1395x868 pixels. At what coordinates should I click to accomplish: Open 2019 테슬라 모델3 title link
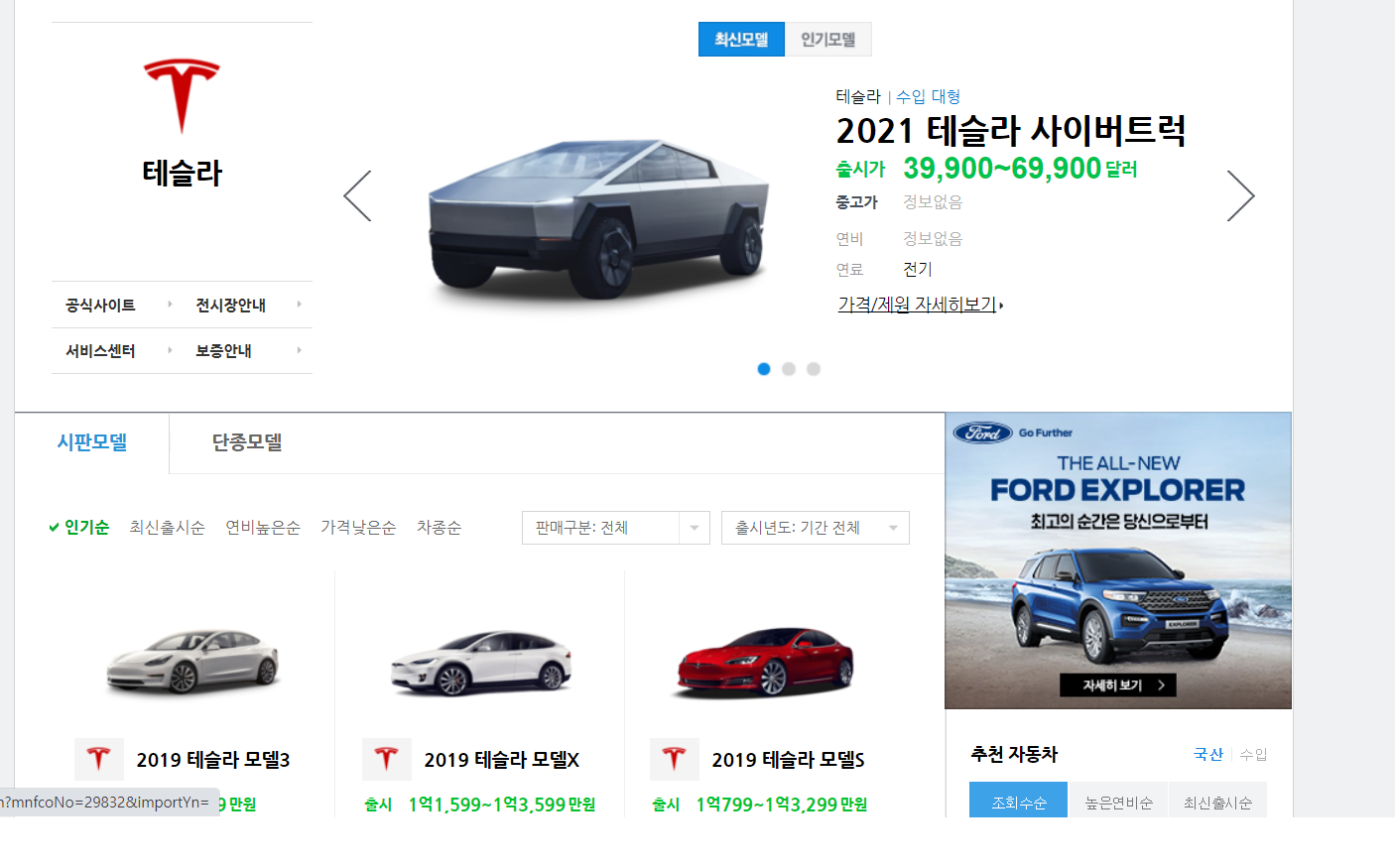pyautogui.click(x=213, y=760)
